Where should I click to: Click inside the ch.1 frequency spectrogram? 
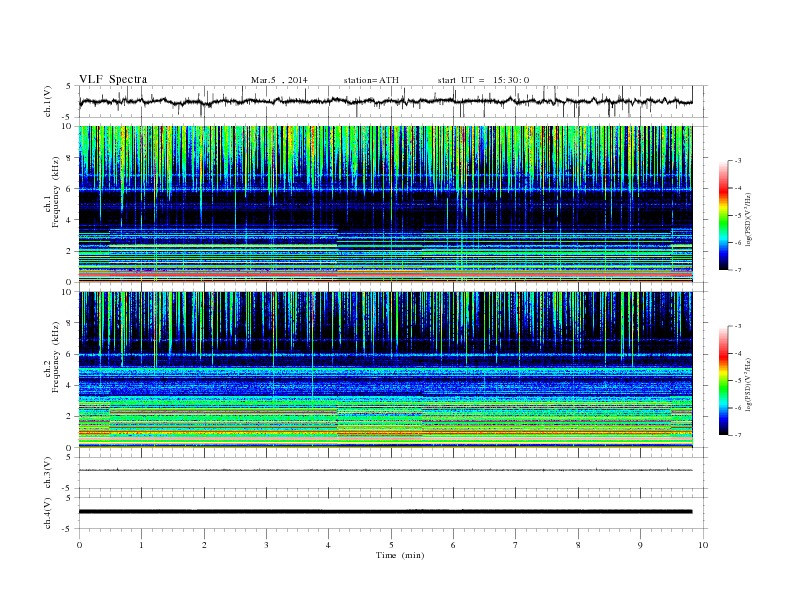click(x=385, y=204)
